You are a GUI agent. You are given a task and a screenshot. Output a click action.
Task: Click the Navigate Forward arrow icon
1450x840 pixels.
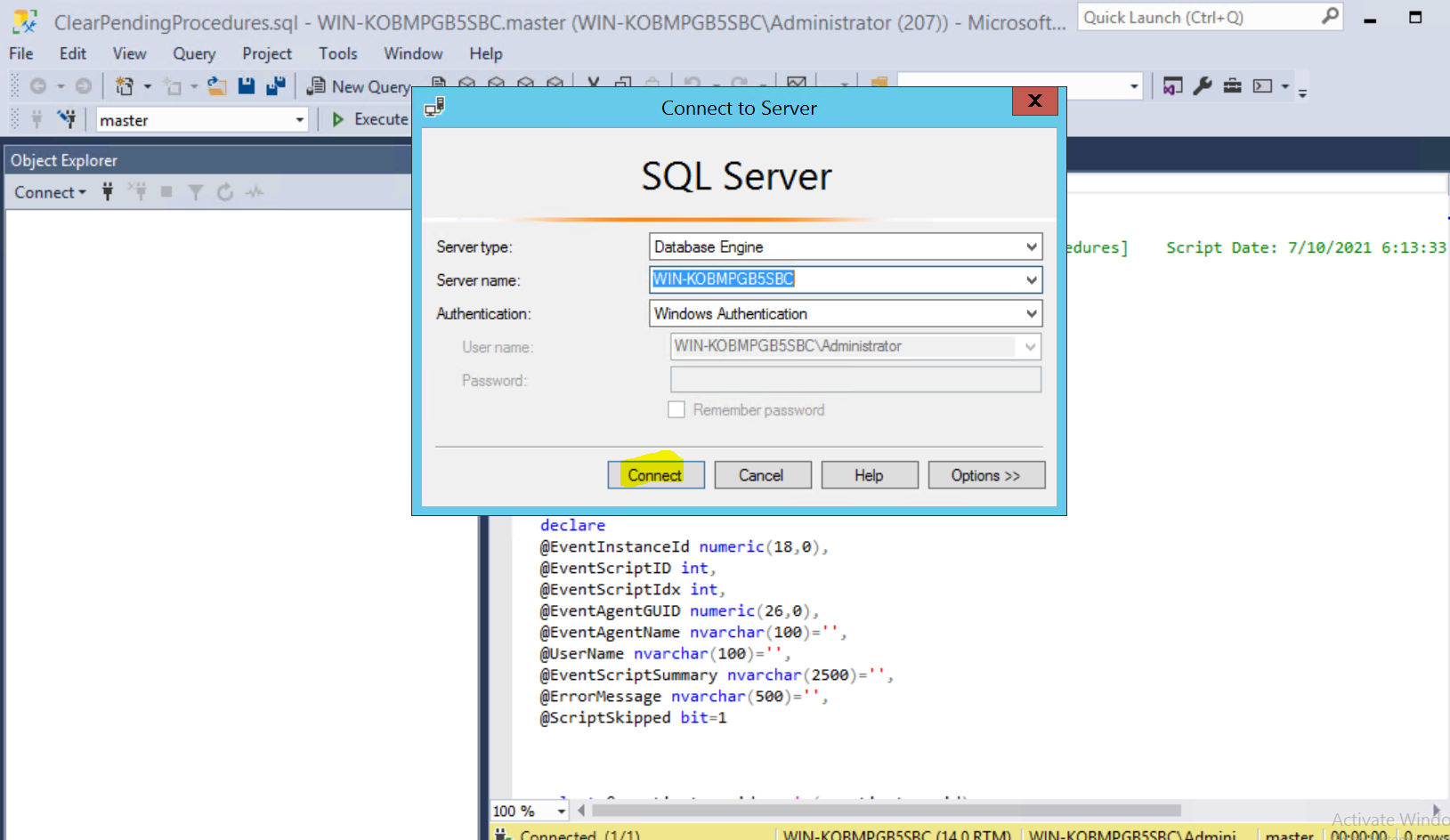pos(84,86)
